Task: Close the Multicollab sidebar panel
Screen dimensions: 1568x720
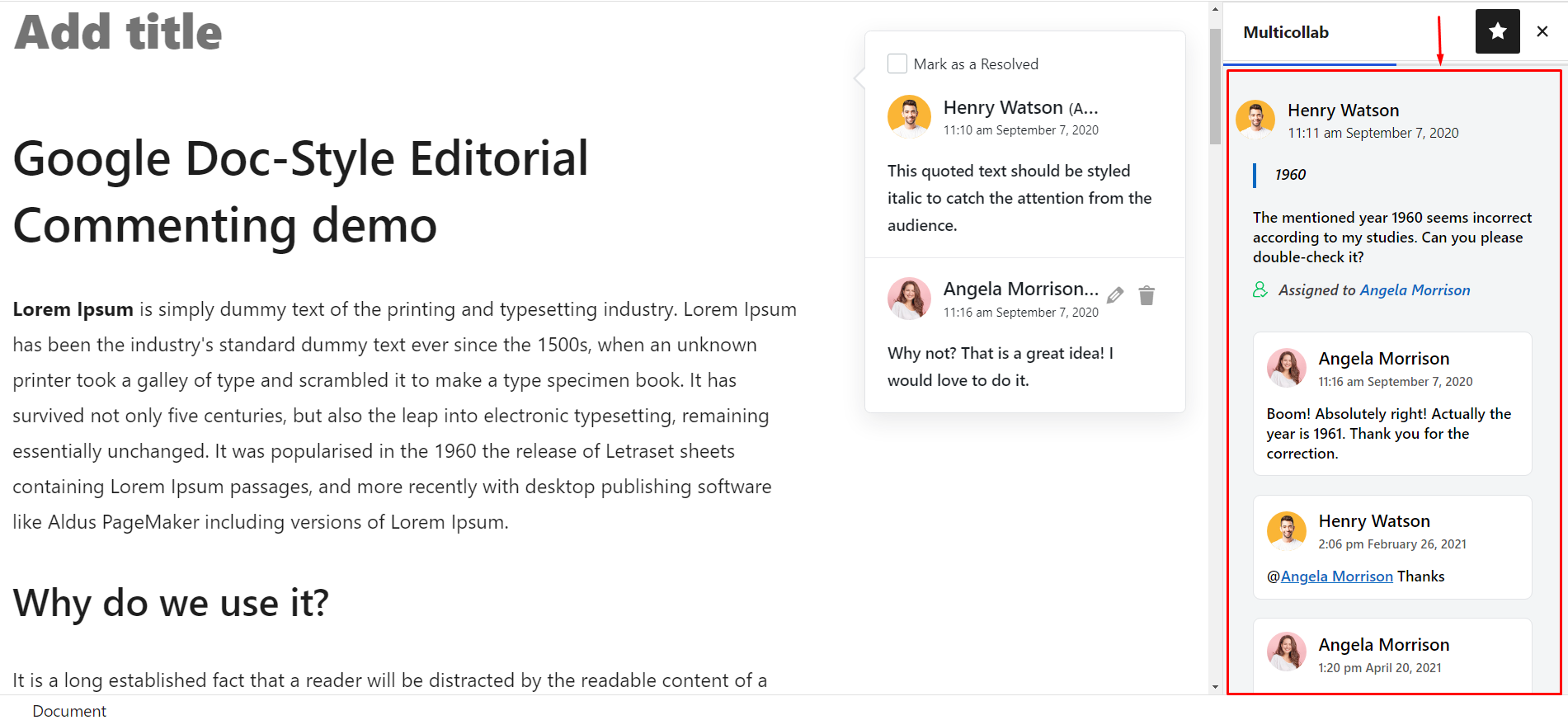Action: tap(1542, 31)
